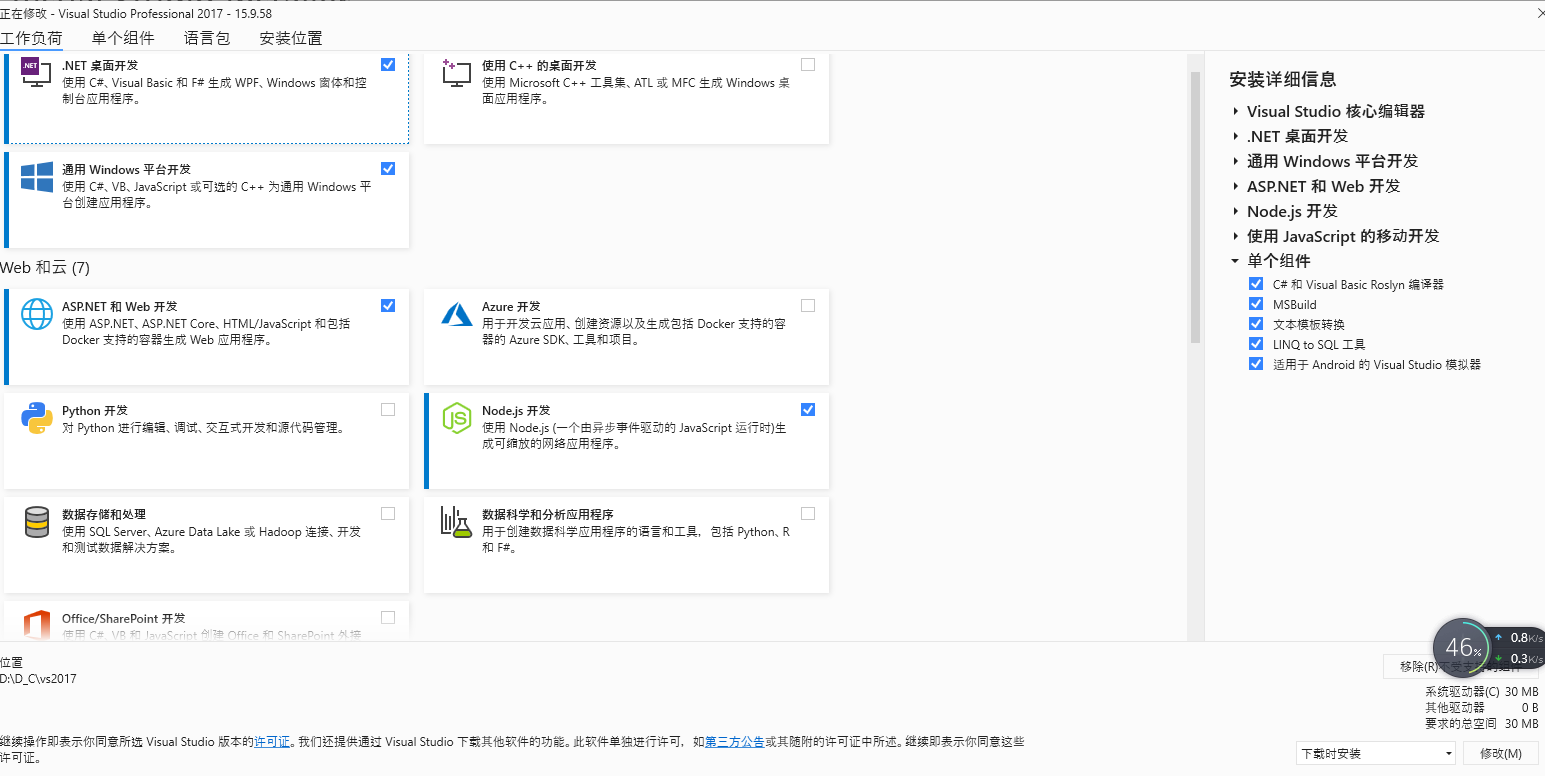Expand Node.js 开发 in install details
This screenshot has width=1545, height=776.
(1236, 211)
